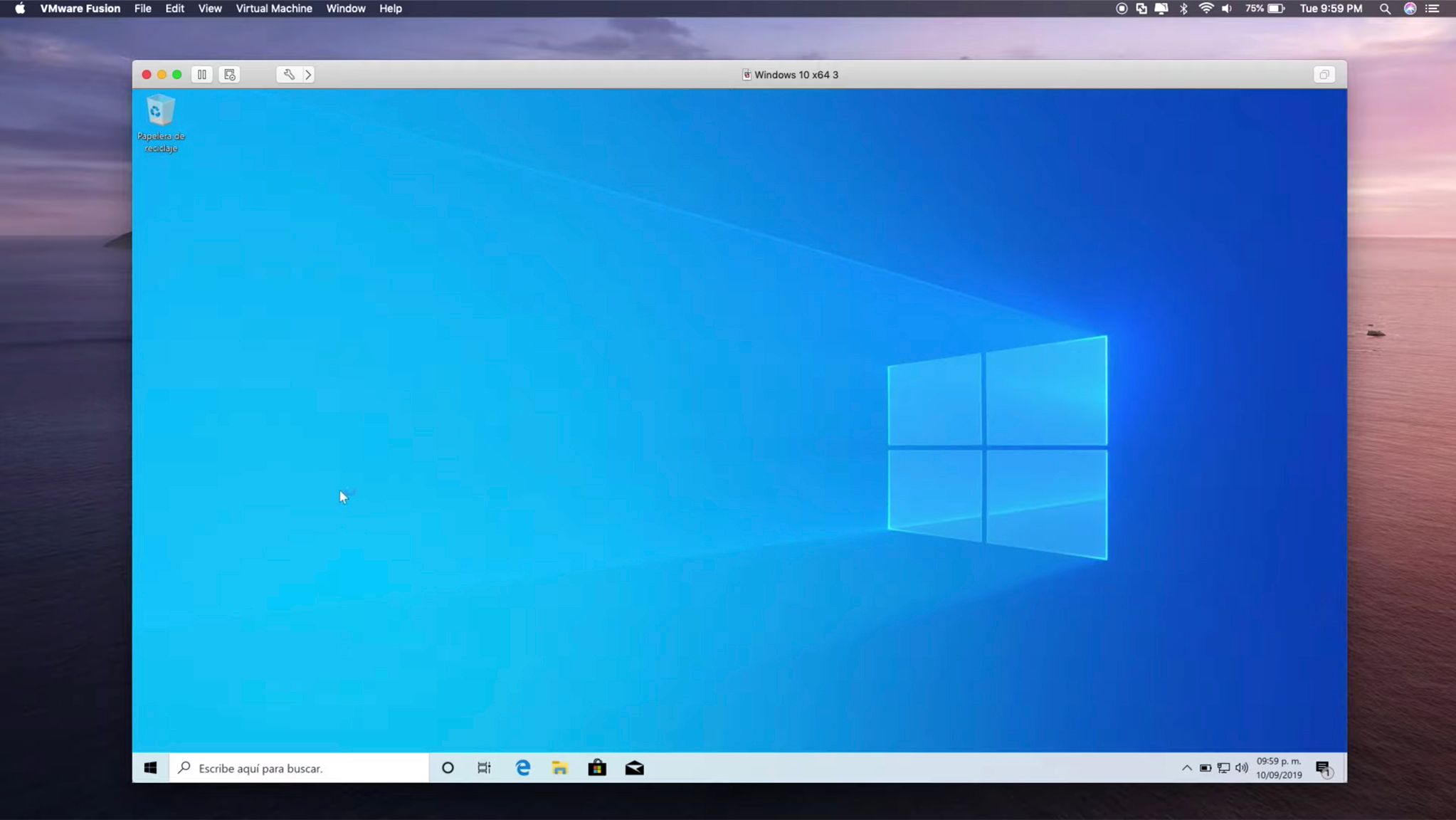Click the Cortana circle icon
Image resolution: width=1456 pixels, height=820 pixels.
point(448,768)
